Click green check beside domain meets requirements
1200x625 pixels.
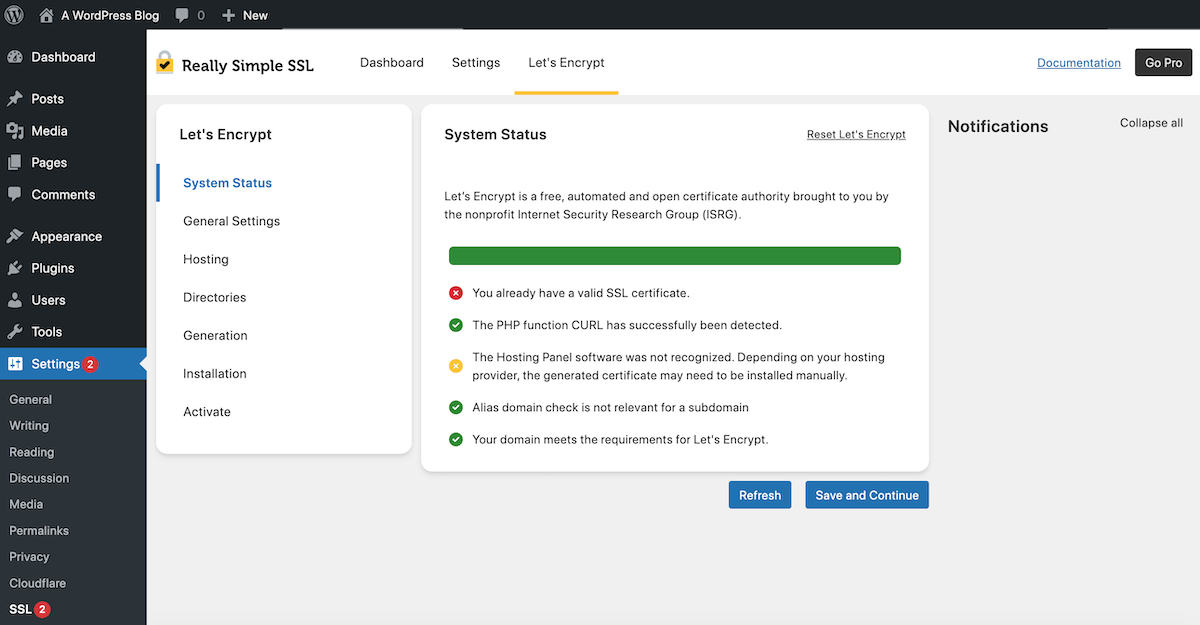pyautogui.click(x=456, y=439)
